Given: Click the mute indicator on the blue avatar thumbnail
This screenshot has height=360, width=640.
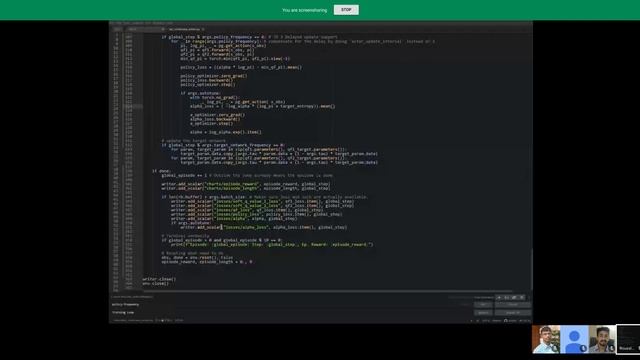Looking at the screenshot, I should [583, 348].
